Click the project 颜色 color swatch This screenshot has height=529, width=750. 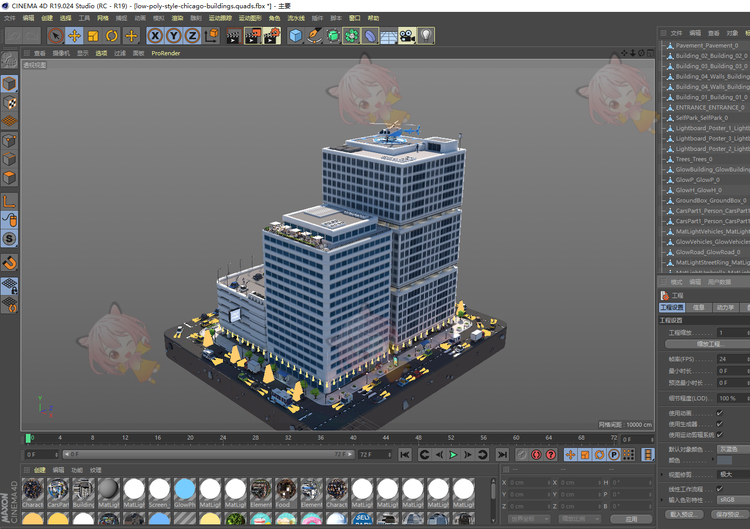coord(725,460)
